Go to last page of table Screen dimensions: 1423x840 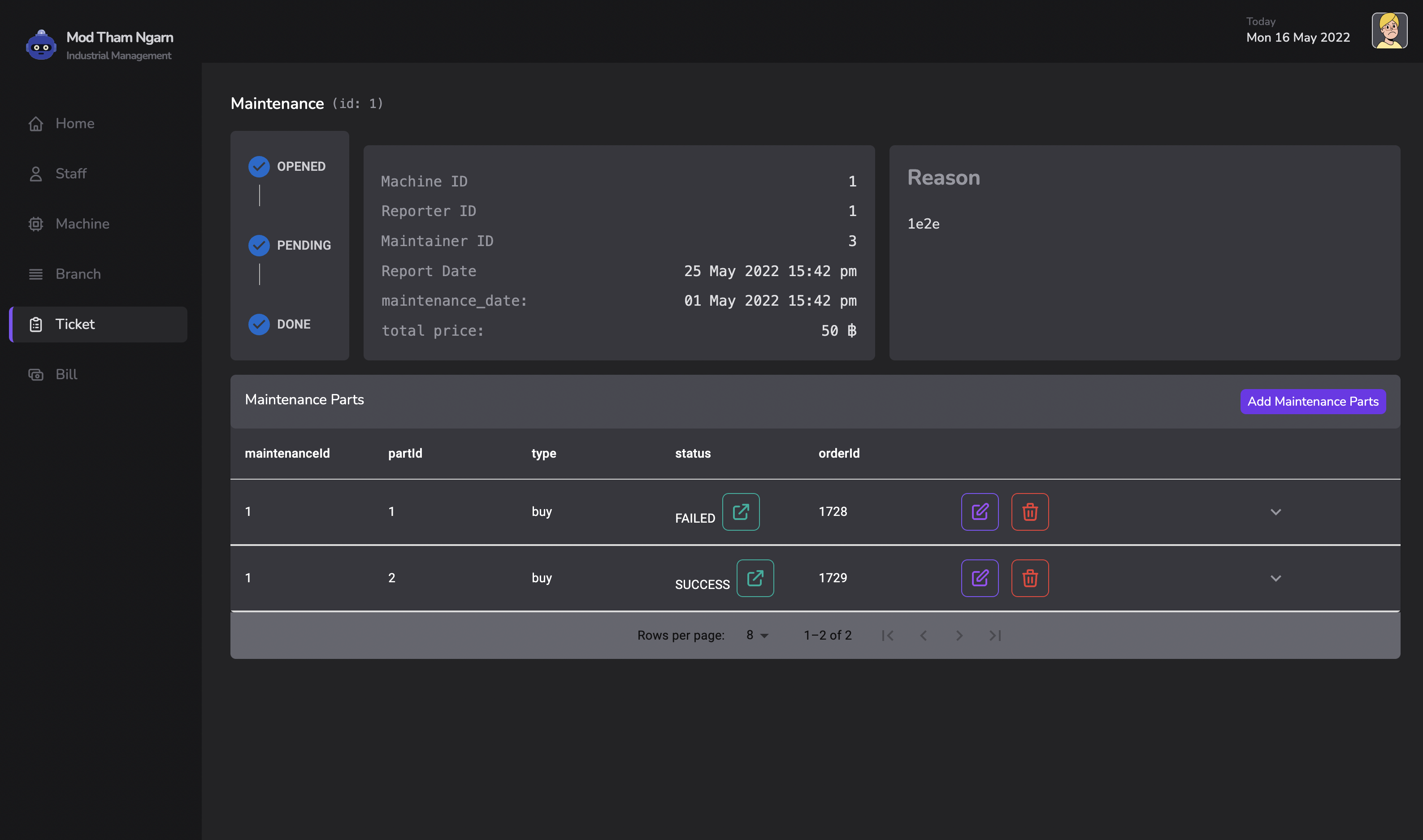[995, 636]
